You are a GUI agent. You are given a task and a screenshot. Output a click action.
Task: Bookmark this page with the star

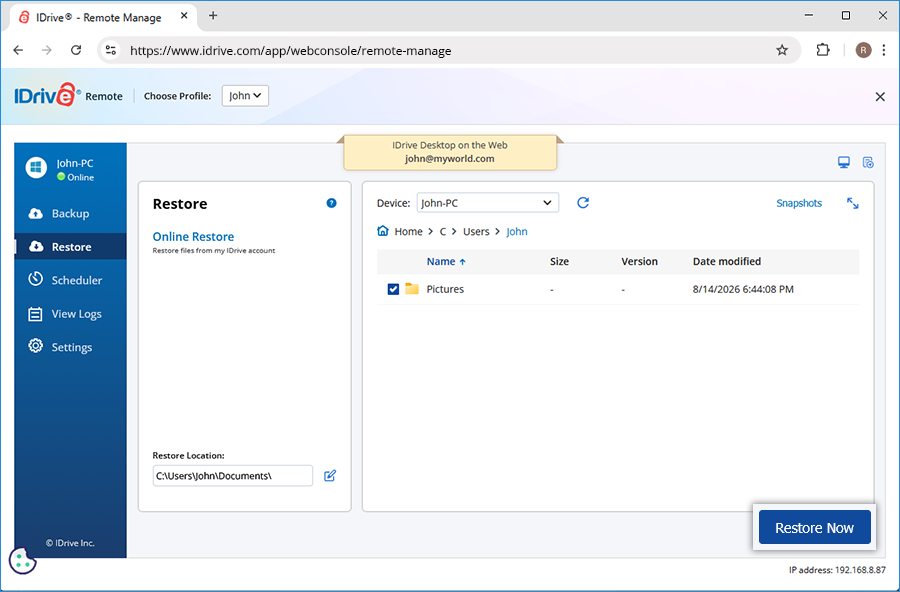(x=782, y=51)
